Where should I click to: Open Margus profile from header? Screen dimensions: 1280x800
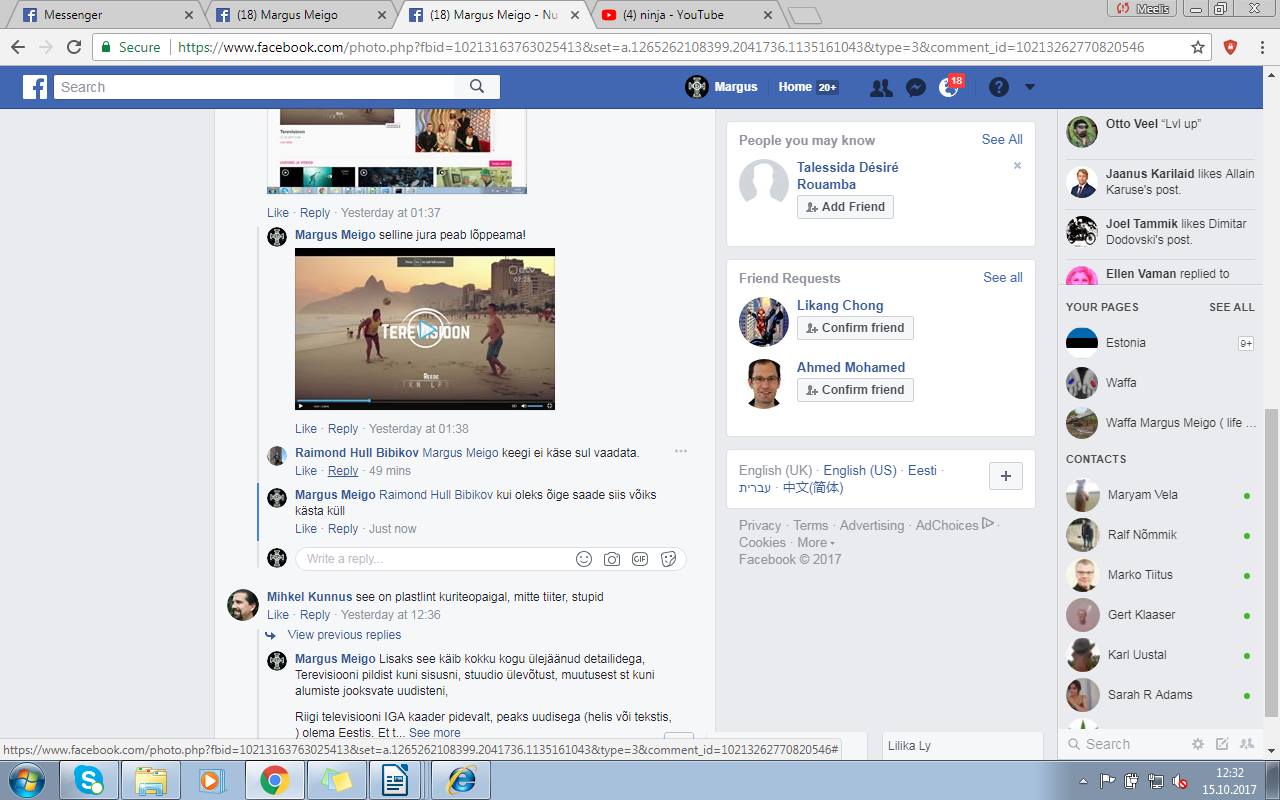click(x=721, y=87)
